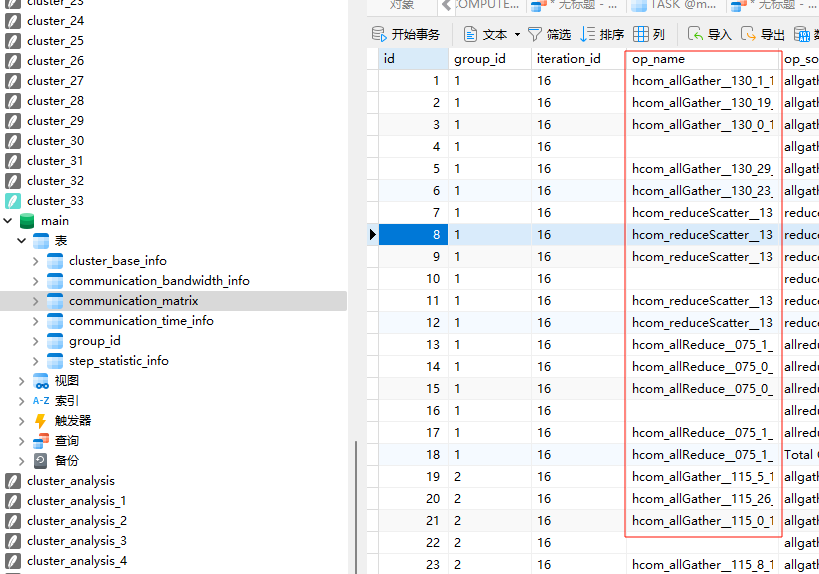This screenshot has width=819, height=574.
Task: Select cluster_analysis_4 database entry
Action: point(77,561)
